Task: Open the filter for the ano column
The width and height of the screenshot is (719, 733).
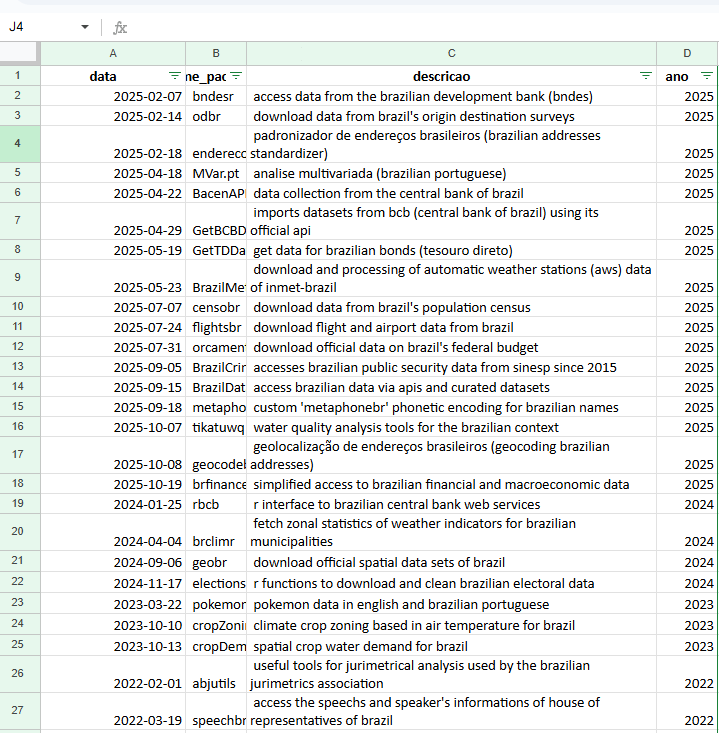Action: [706, 76]
